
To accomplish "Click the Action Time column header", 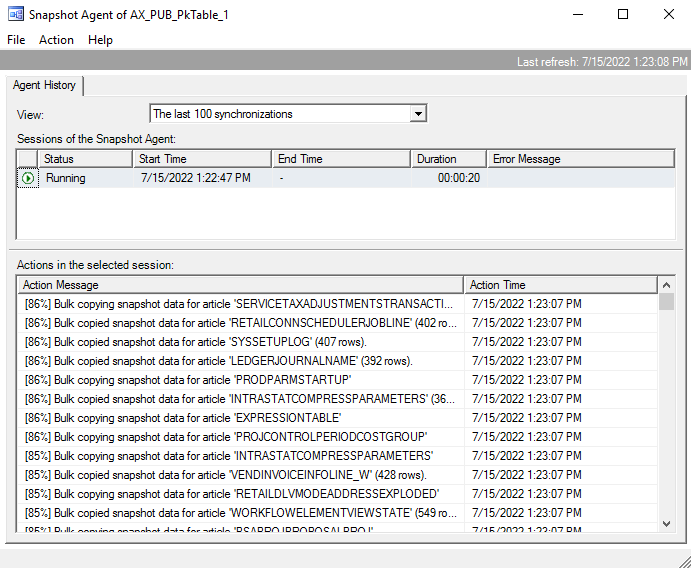I will [x=561, y=285].
